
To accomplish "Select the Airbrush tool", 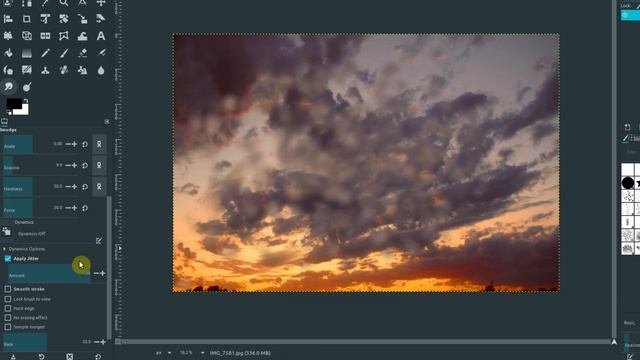I will (101, 53).
